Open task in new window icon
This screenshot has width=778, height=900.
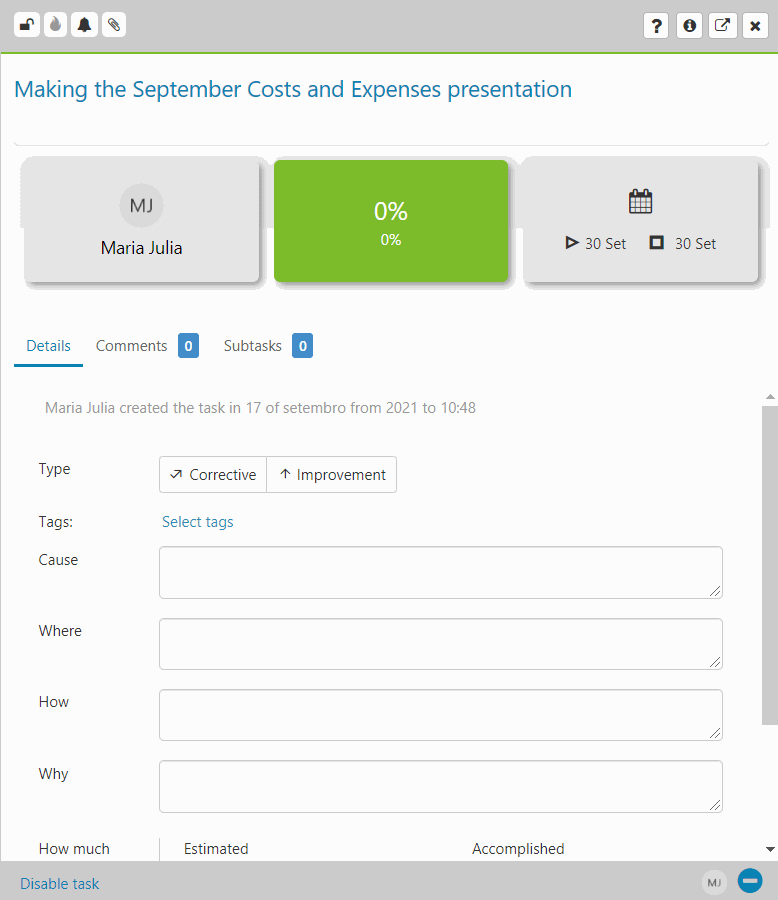[x=722, y=26]
